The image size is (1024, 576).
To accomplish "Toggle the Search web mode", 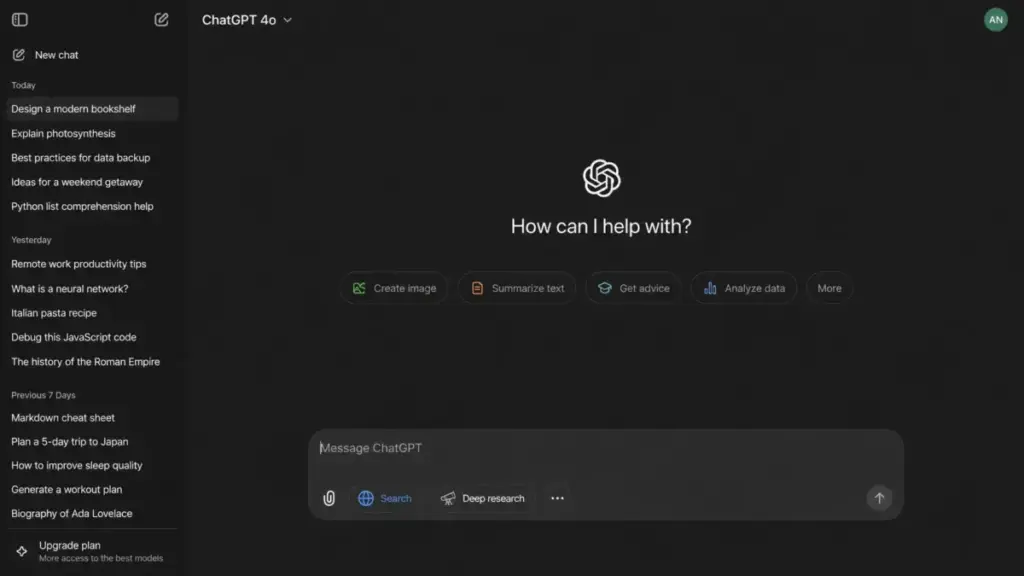I will (x=385, y=498).
